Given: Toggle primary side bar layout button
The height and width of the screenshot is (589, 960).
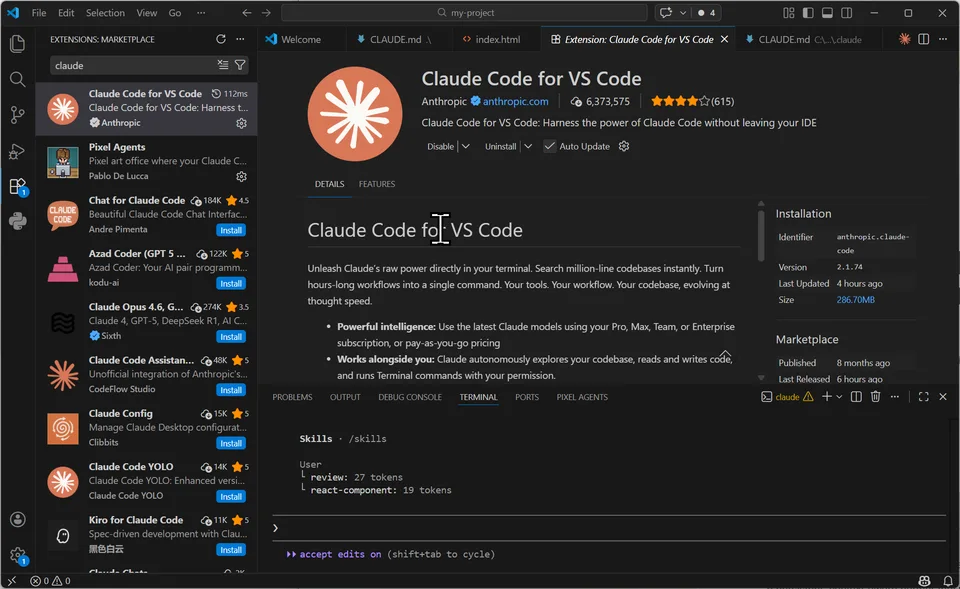Looking at the screenshot, I should (x=808, y=13).
